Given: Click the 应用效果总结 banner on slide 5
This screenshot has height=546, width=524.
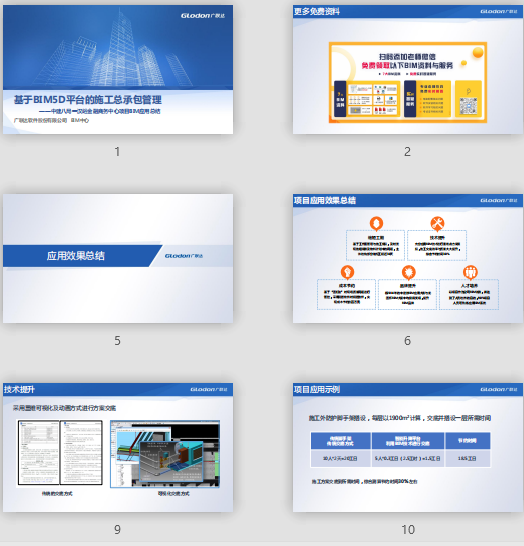Looking at the screenshot, I should click(83, 256).
